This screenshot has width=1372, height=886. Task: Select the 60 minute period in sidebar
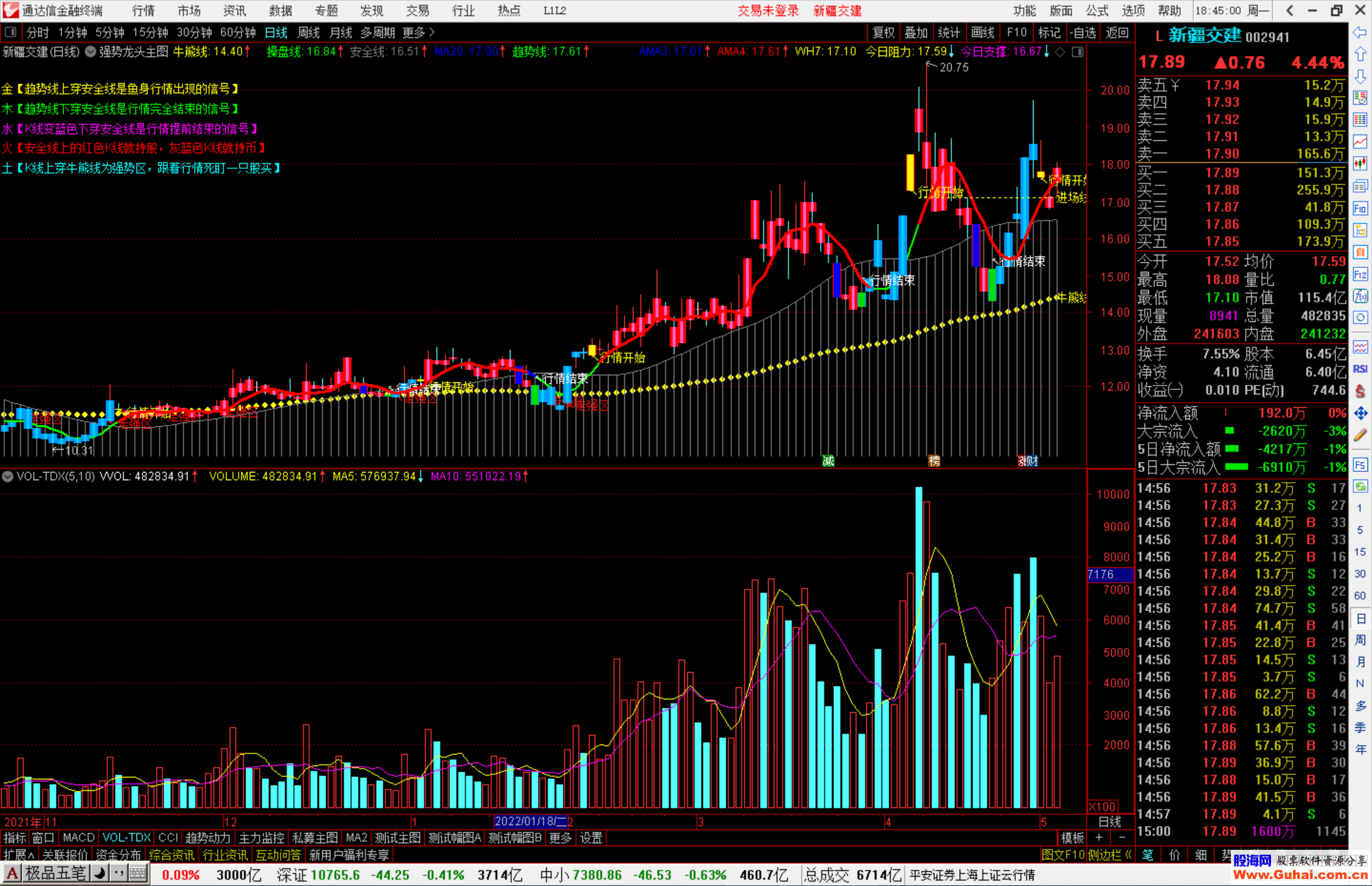point(1360,596)
